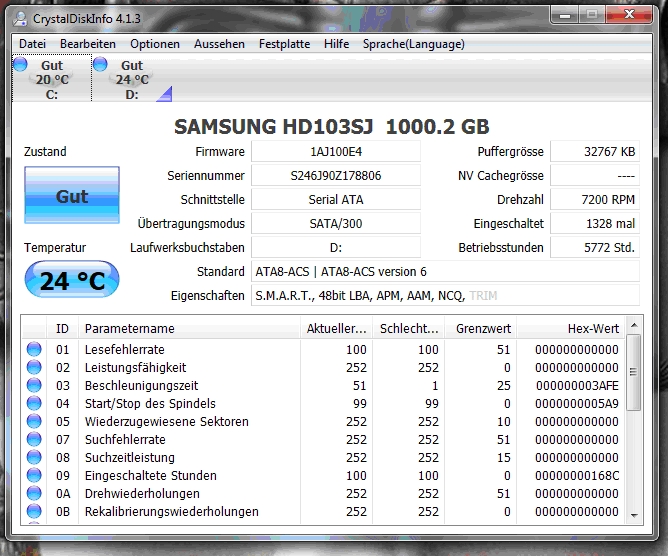Click the Schlecht... column header
This screenshot has height=556, width=668.
(x=409, y=328)
